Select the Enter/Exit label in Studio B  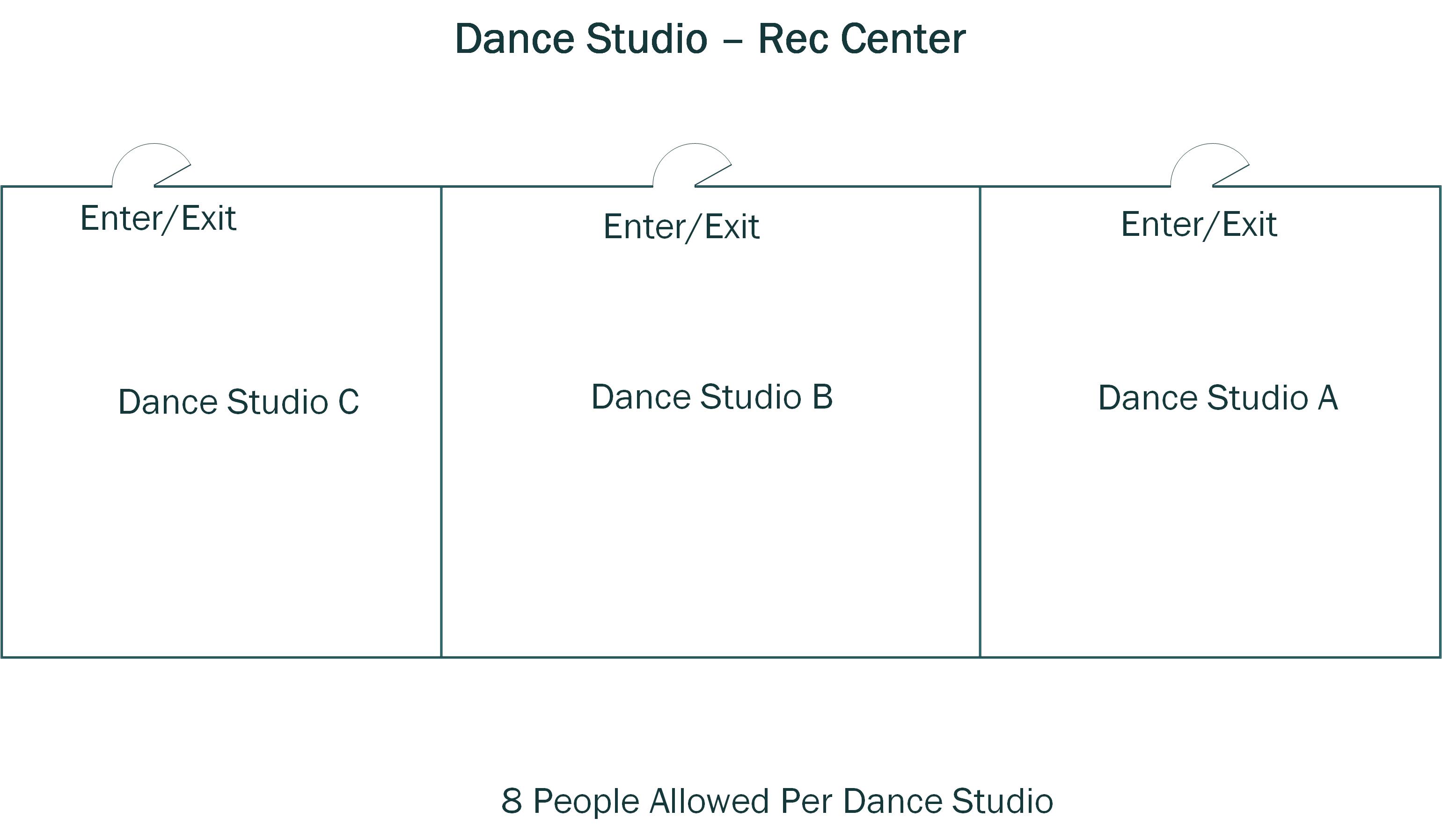click(x=681, y=226)
